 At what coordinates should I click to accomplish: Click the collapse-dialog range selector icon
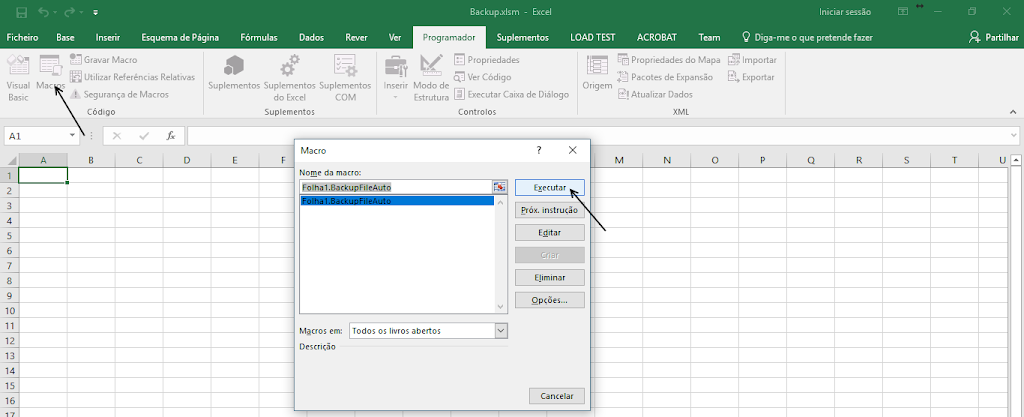500,187
